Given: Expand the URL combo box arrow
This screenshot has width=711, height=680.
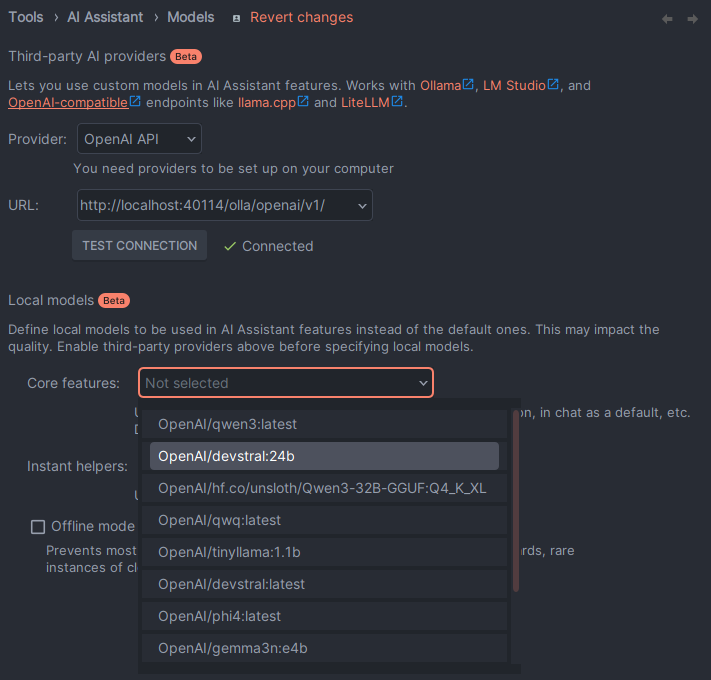Looking at the screenshot, I should 362,206.
